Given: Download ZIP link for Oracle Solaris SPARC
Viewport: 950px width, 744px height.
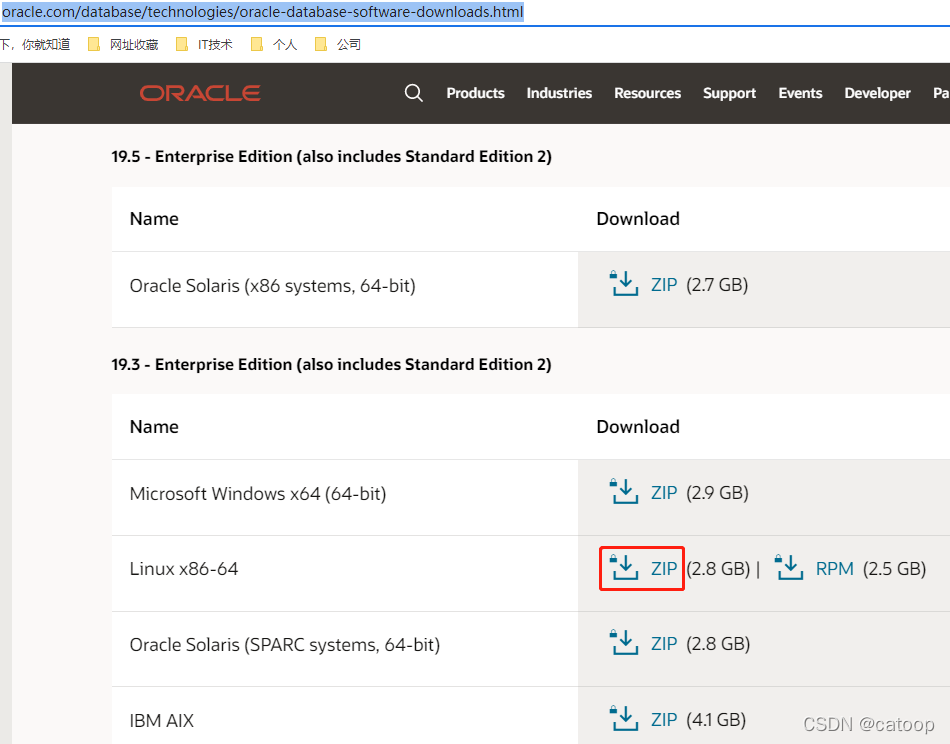Looking at the screenshot, I should click(664, 644).
